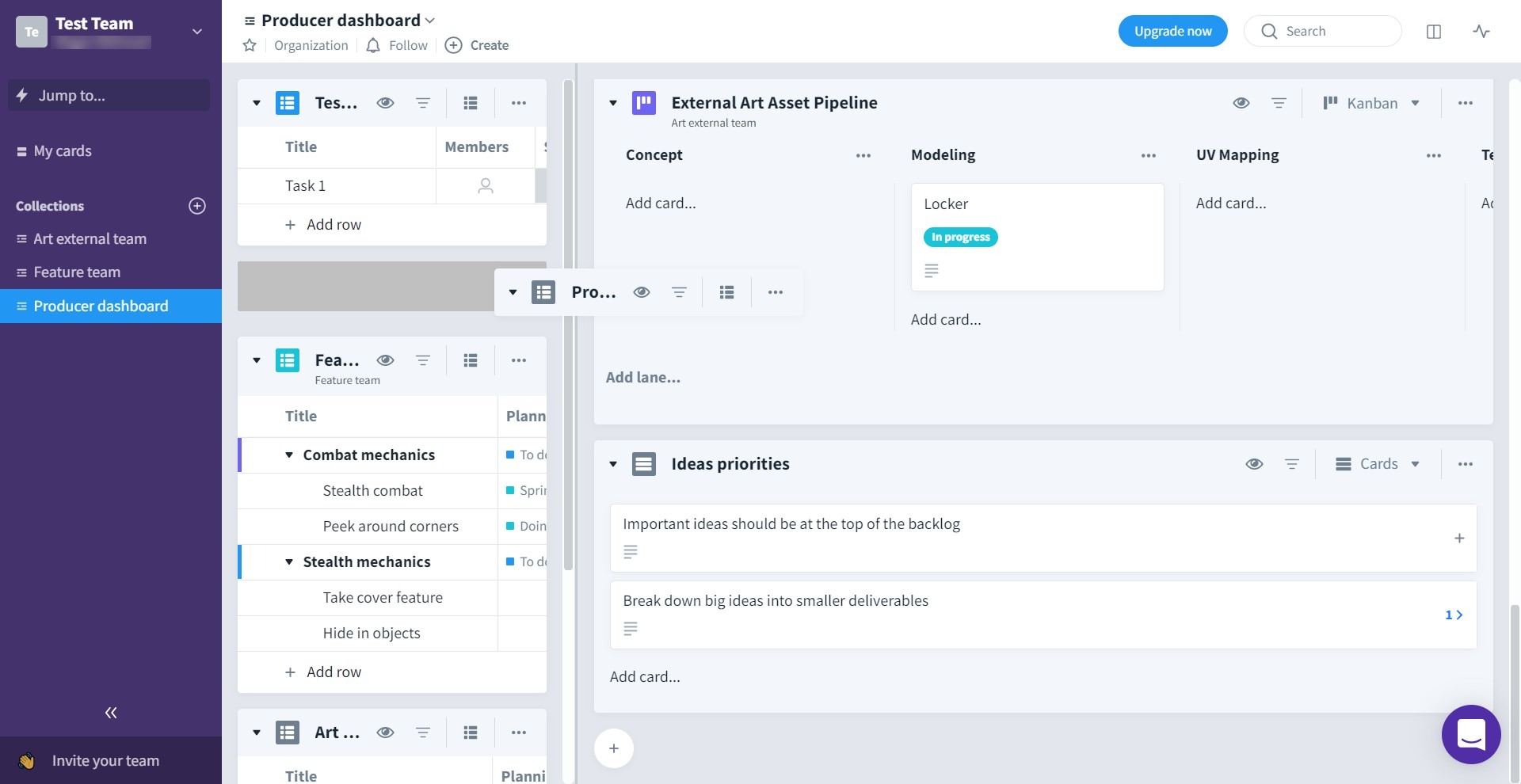This screenshot has width=1521, height=784.
Task: Expand children of Break down big ideas card
Action: point(1454,615)
